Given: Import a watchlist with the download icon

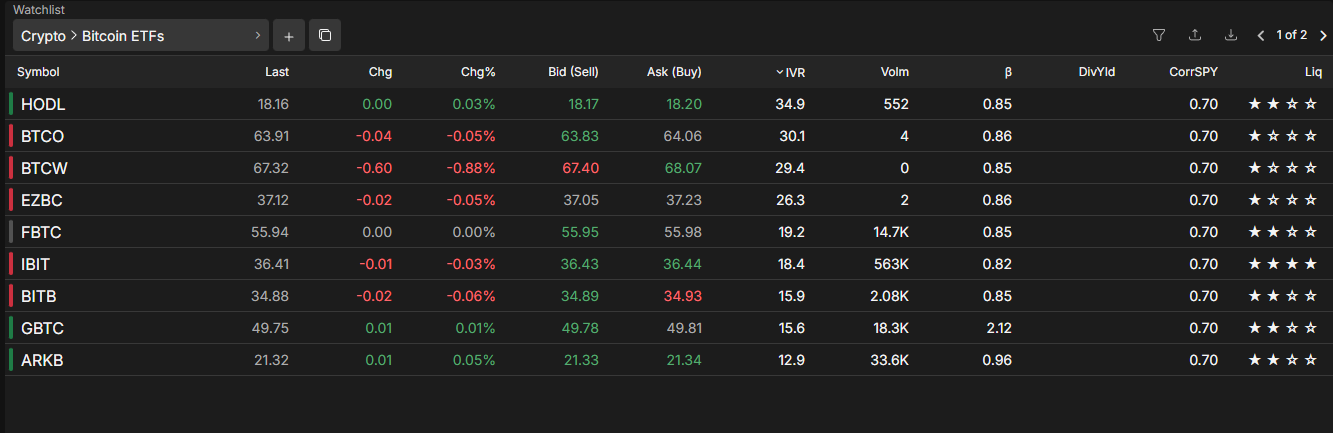Looking at the screenshot, I should (1231, 35).
